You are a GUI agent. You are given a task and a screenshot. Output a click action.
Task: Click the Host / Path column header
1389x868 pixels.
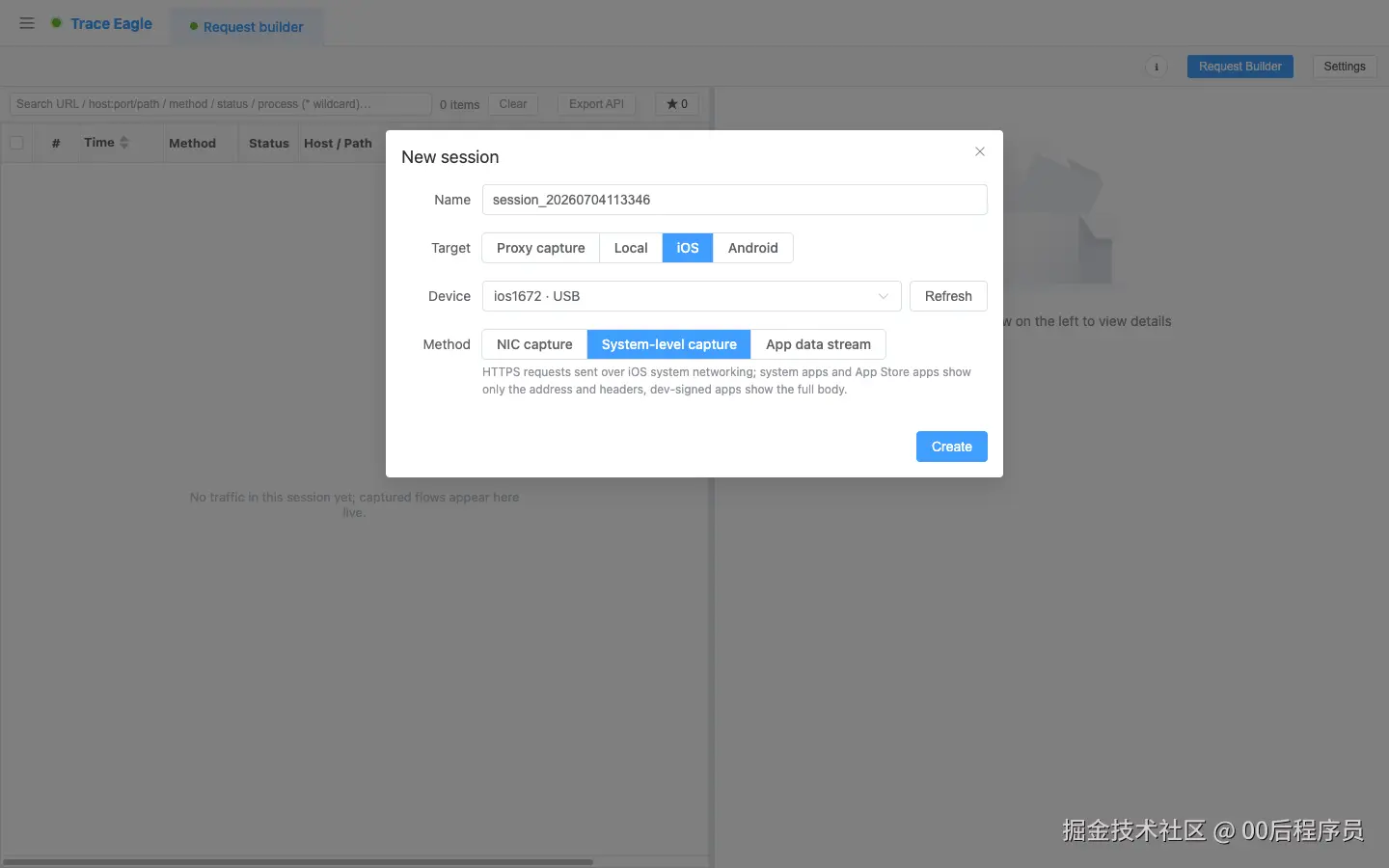pos(338,143)
